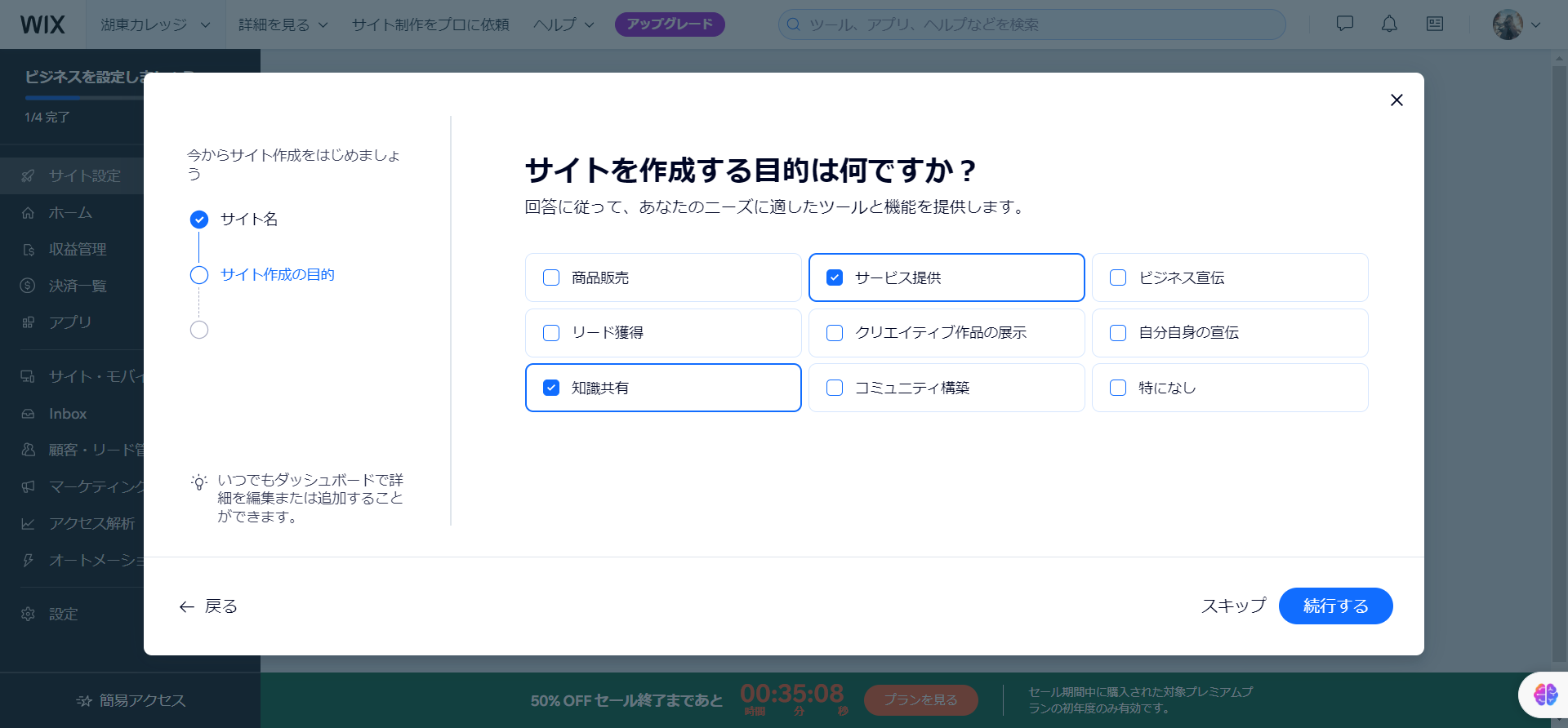Click the 設定 gear icon in sidebar
This screenshot has width=1568, height=728.
coord(29,614)
